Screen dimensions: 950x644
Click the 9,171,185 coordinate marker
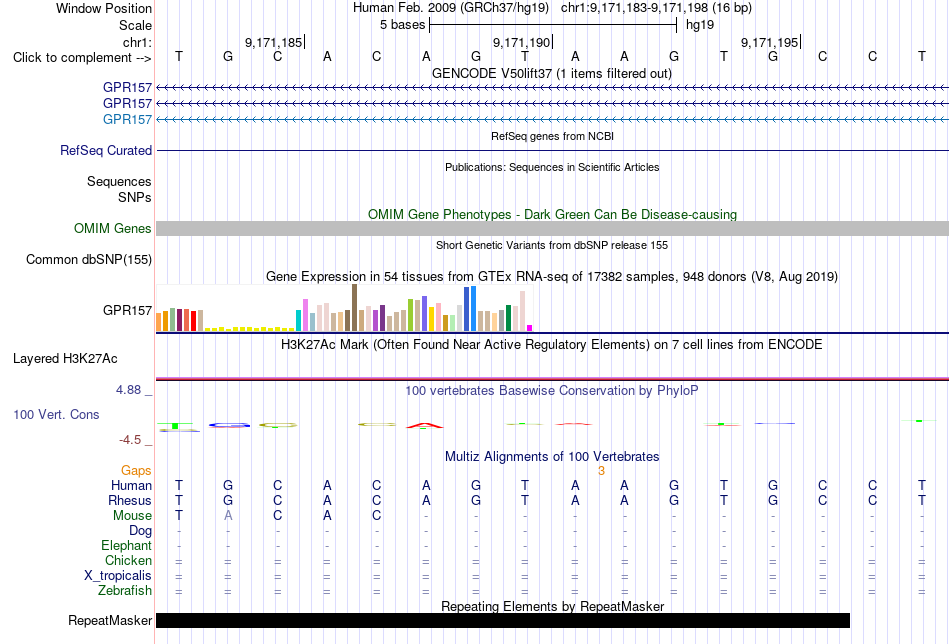[274, 42]
